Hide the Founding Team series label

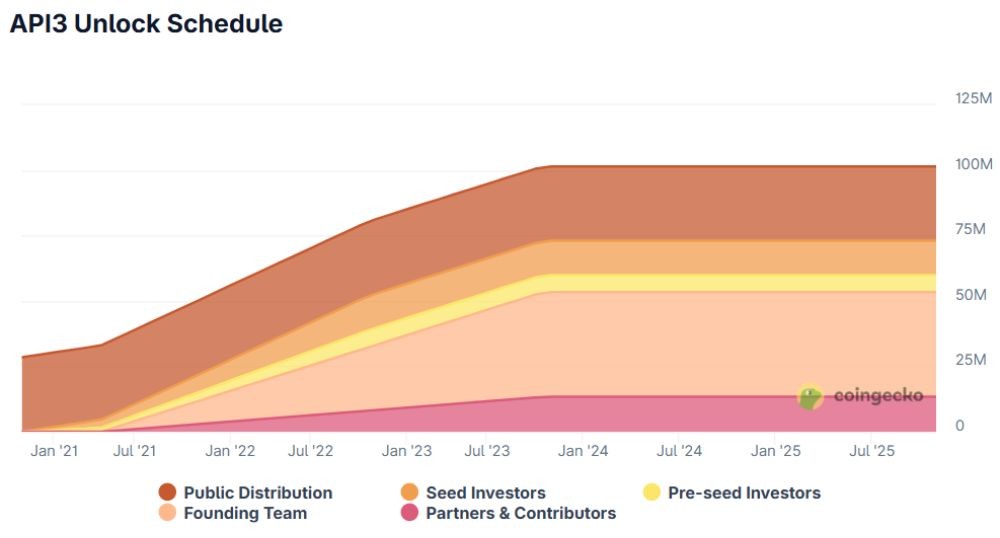(245, 513)
